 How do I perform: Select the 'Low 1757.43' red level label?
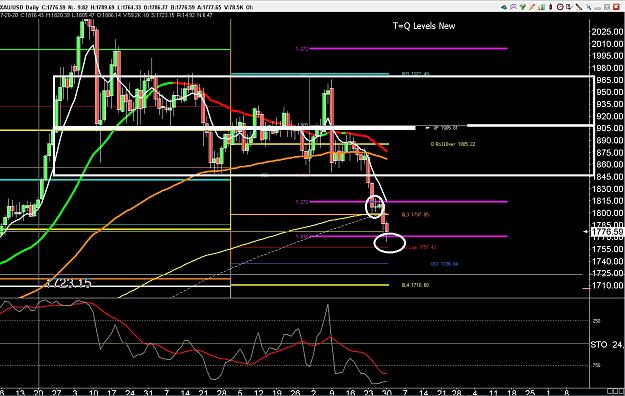[422, 247]
